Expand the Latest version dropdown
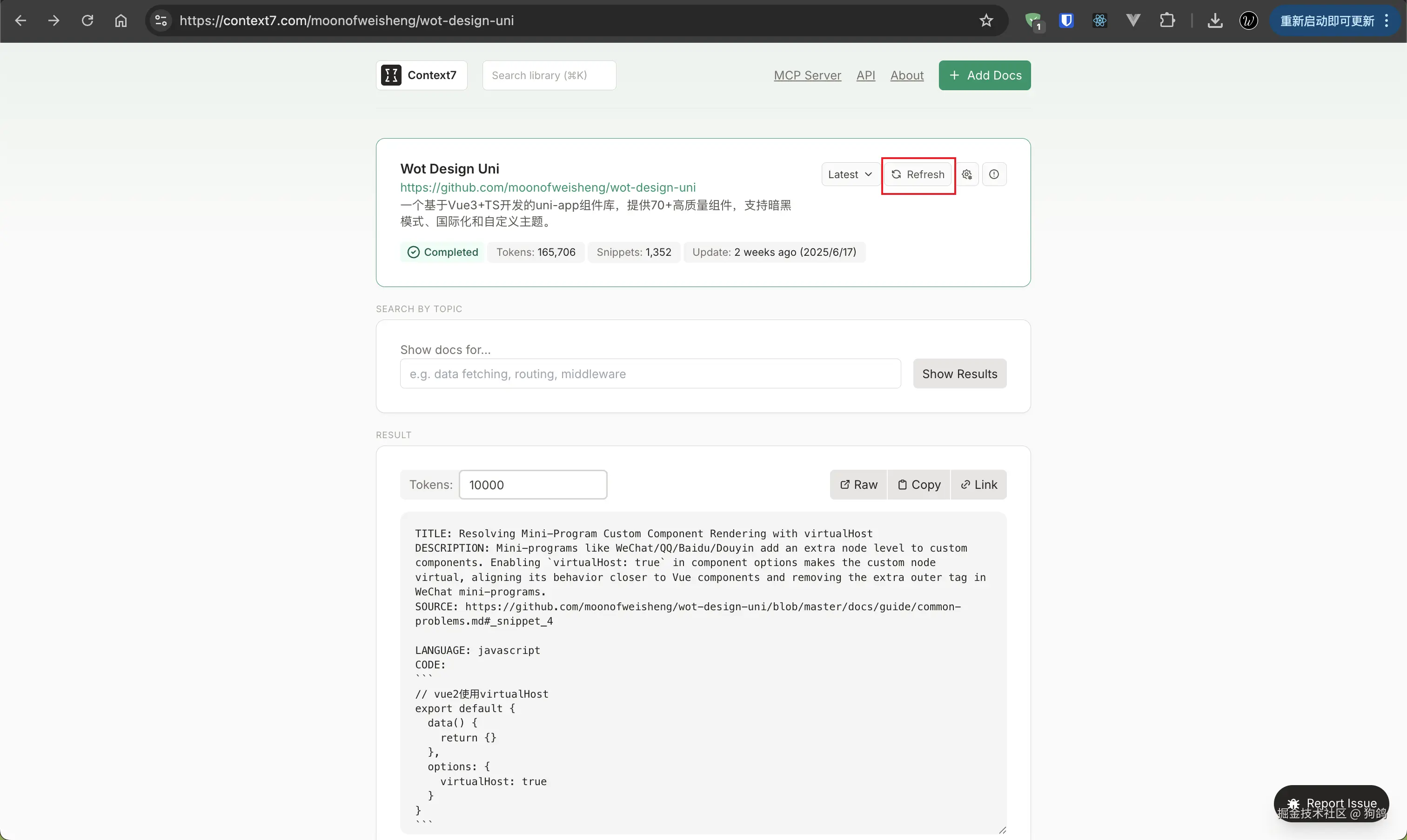 849,174
